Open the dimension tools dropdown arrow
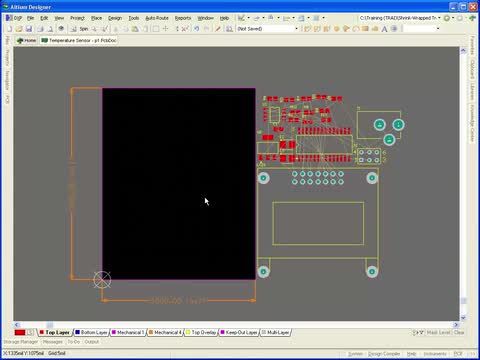The height and width of the screenshot is (360, 480). [293, 18]
